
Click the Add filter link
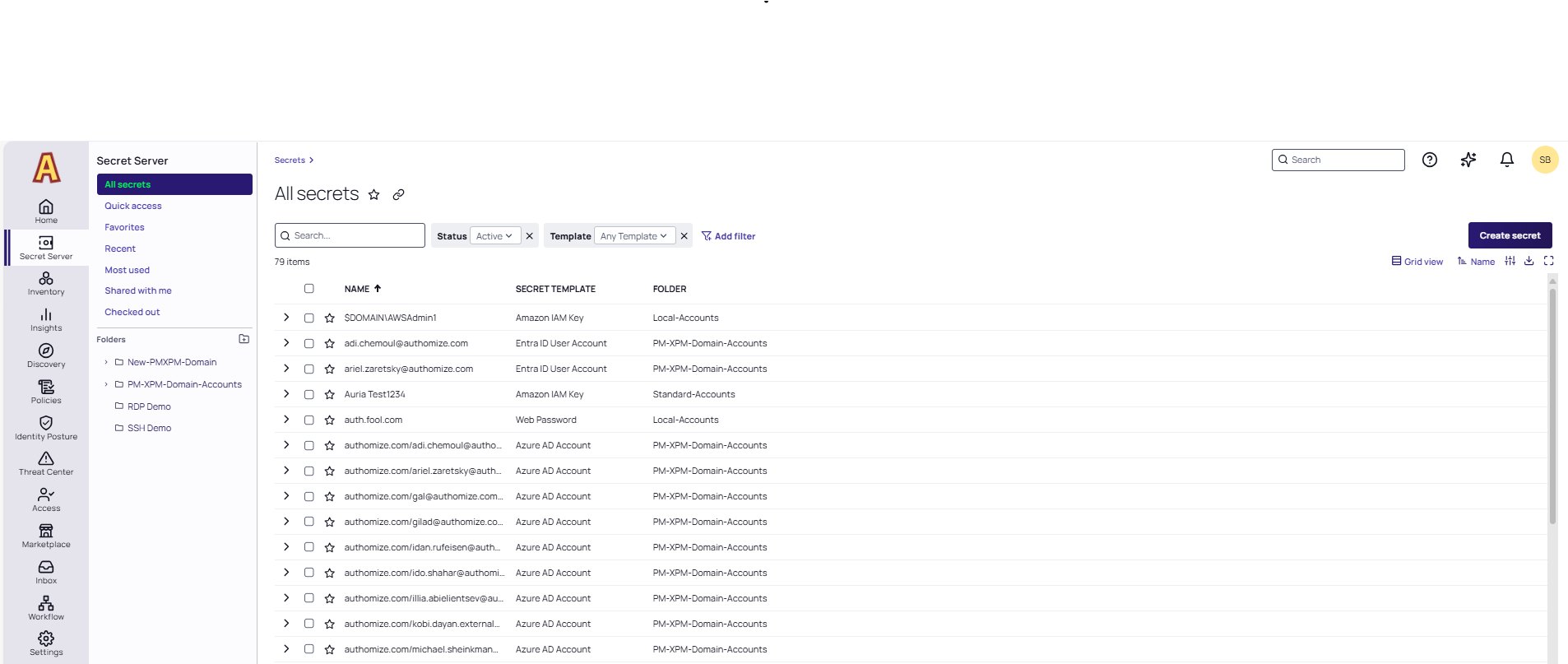[x=728, y=236]
